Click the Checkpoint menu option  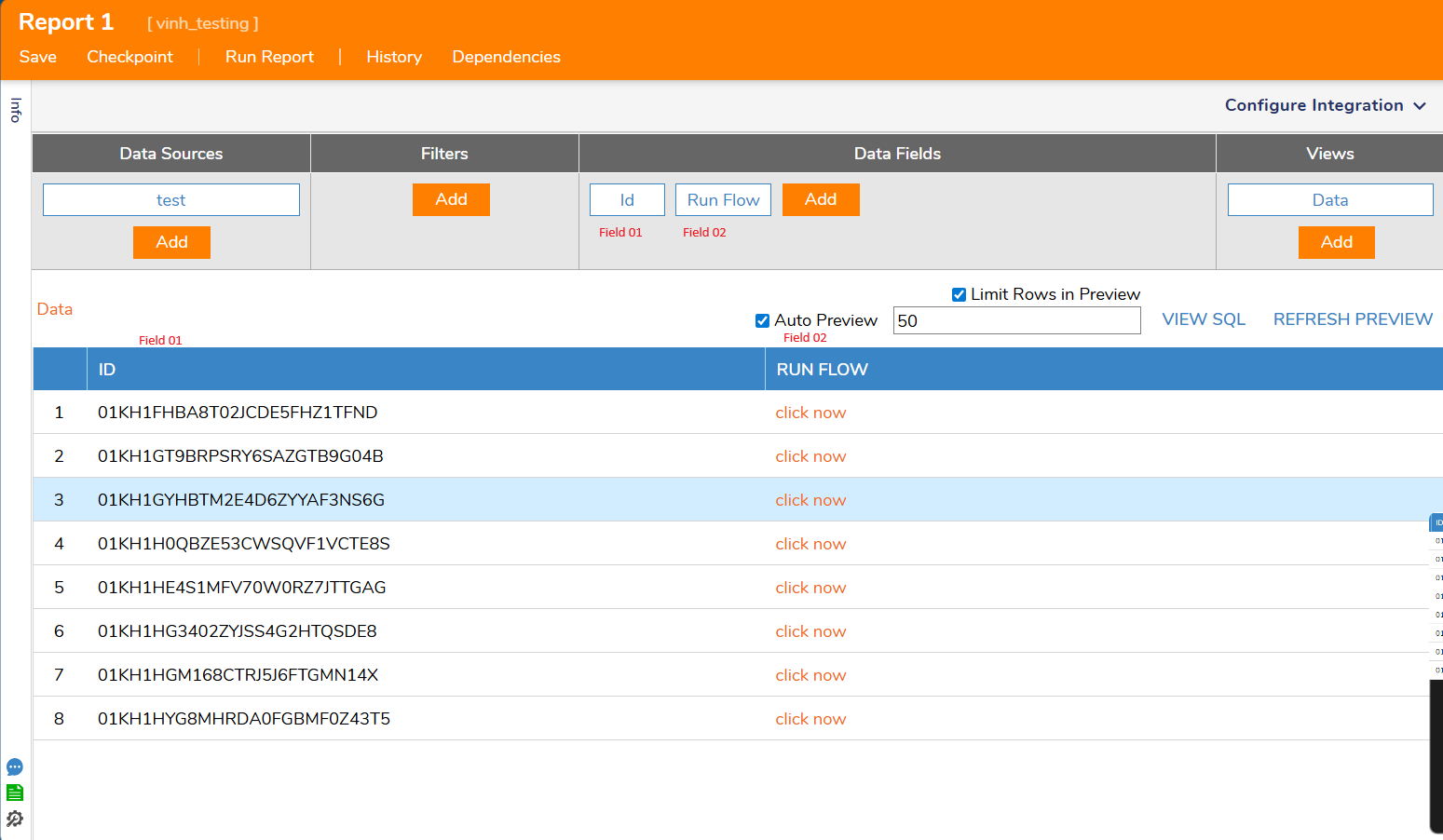click(129, 57)
